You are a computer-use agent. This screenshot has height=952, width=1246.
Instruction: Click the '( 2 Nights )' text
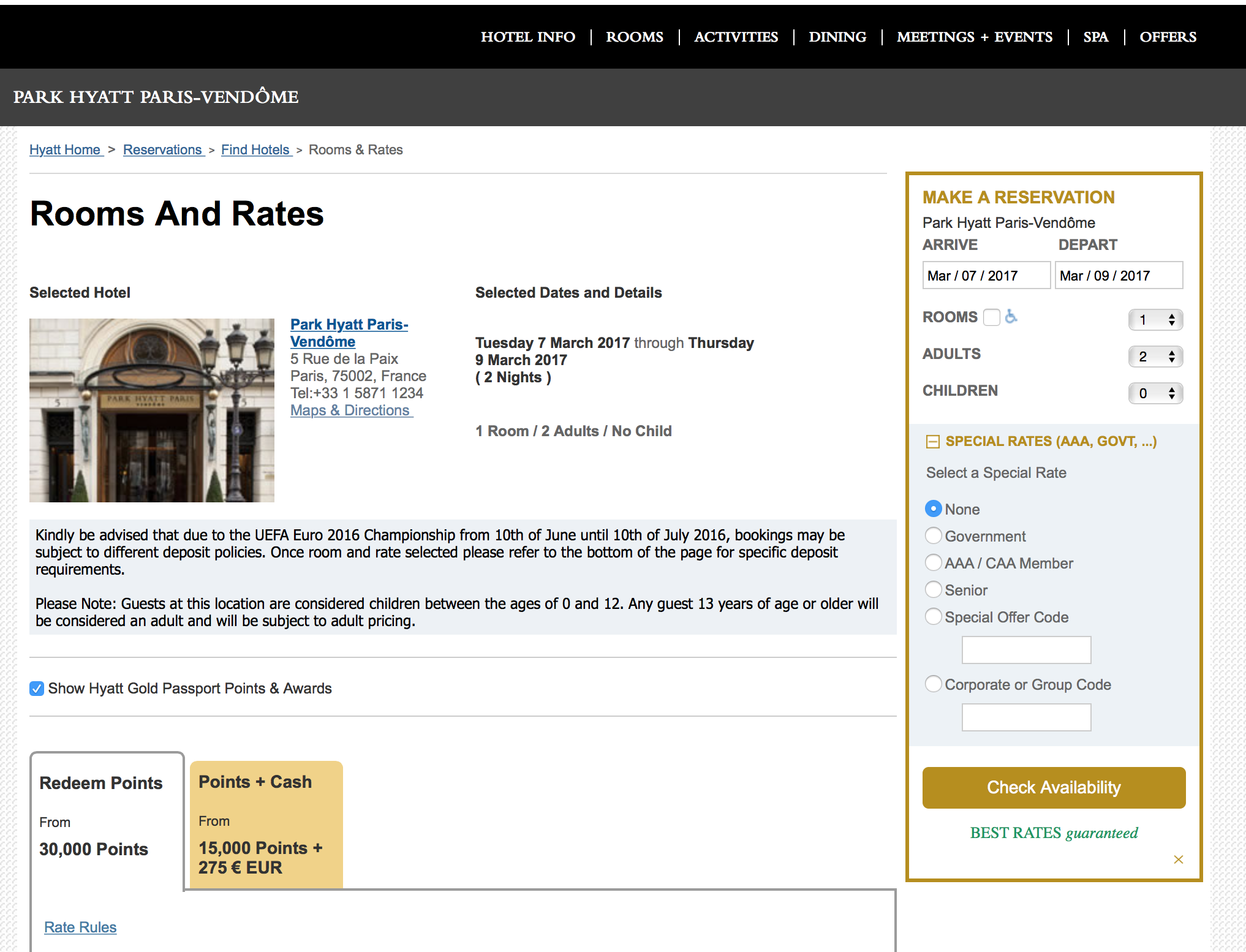[513, 377]
